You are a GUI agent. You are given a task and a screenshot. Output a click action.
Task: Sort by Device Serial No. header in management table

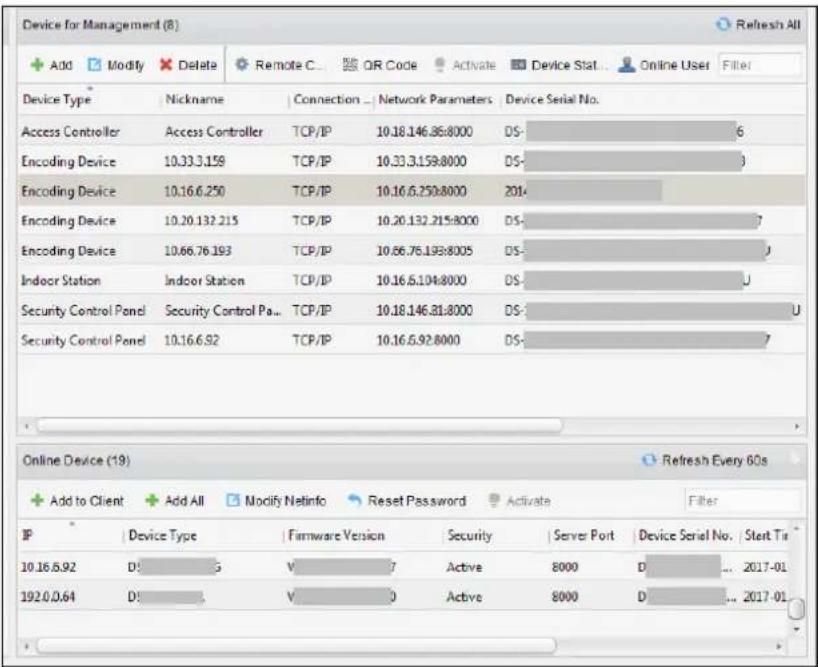(552, 99)
